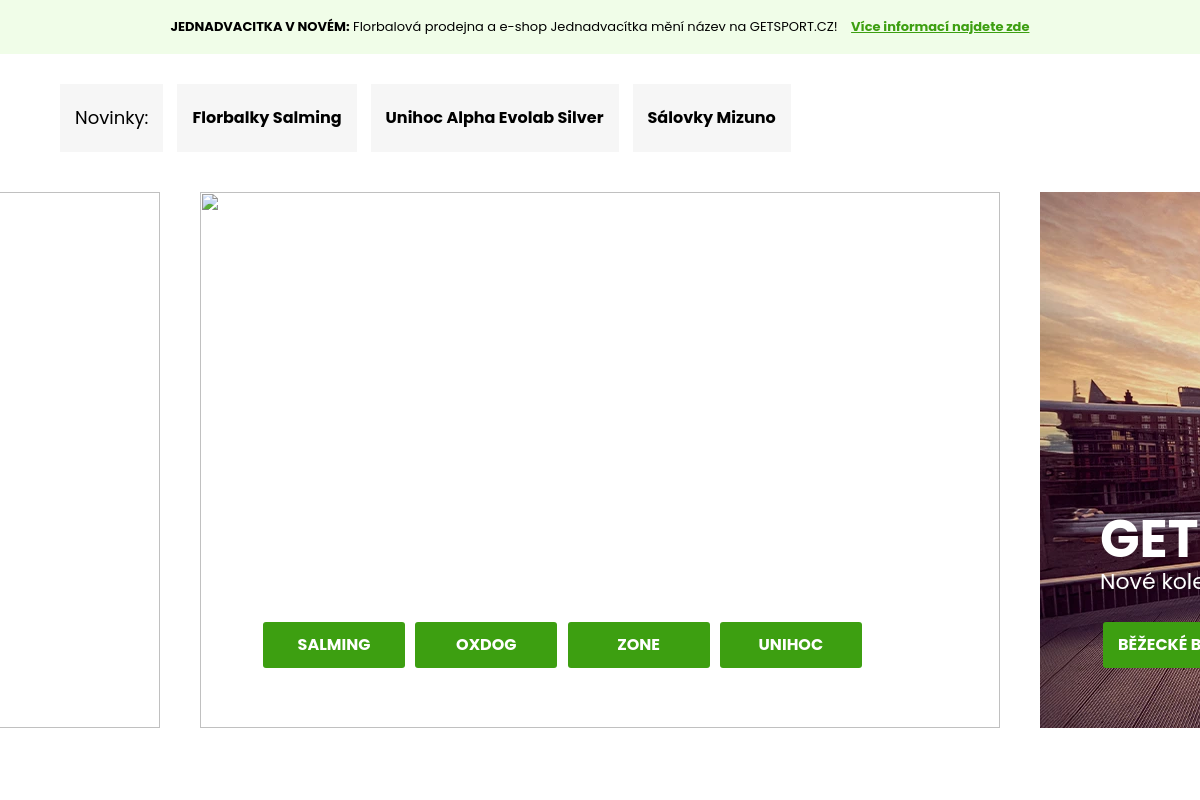The image size is (1200, 800).
Task: Click the 'Nové kole' text on the sunset banner
Action: tap(1150, 582)
